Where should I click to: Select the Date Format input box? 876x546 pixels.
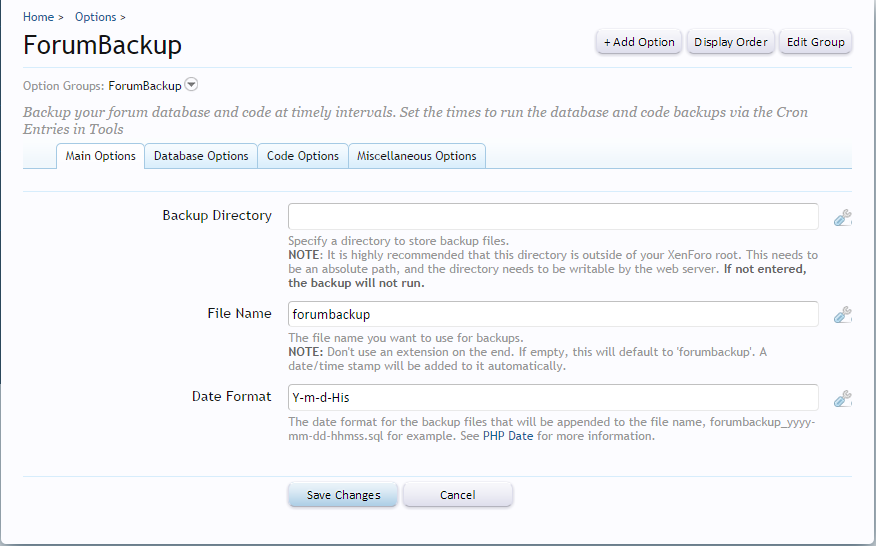pyautogui.click(x=553, y=397)
